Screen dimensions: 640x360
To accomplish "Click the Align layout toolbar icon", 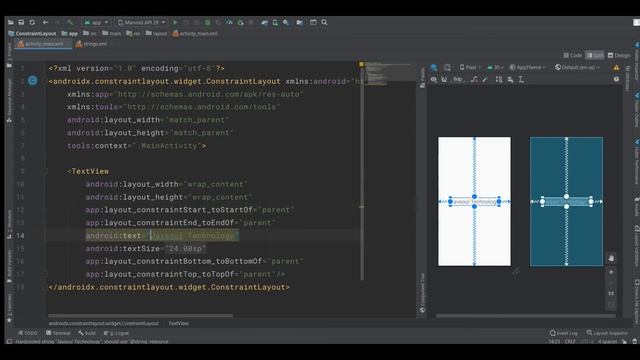I will (510, 79).
